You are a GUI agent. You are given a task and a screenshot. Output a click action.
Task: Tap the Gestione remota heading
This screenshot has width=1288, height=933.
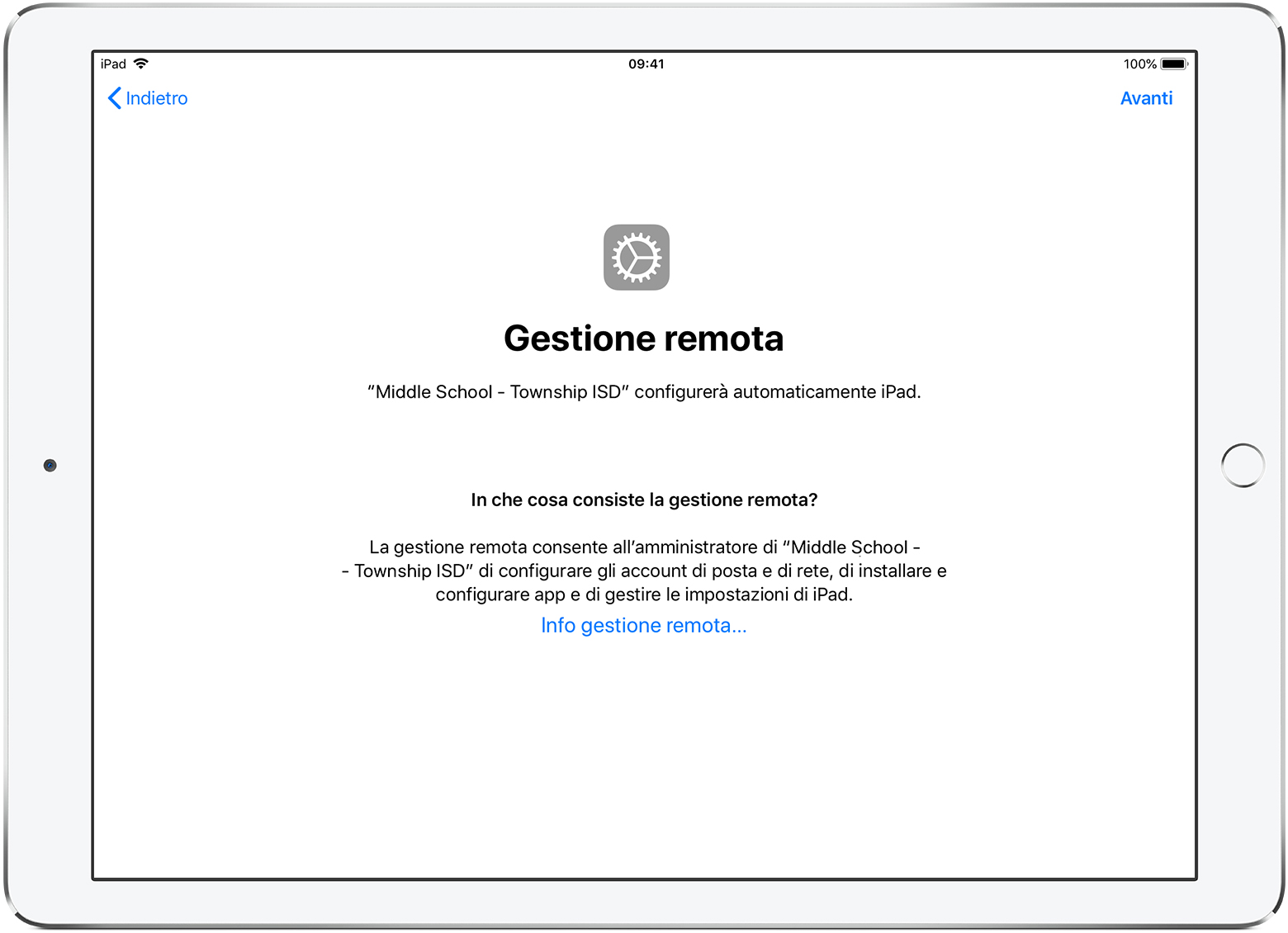644,339
